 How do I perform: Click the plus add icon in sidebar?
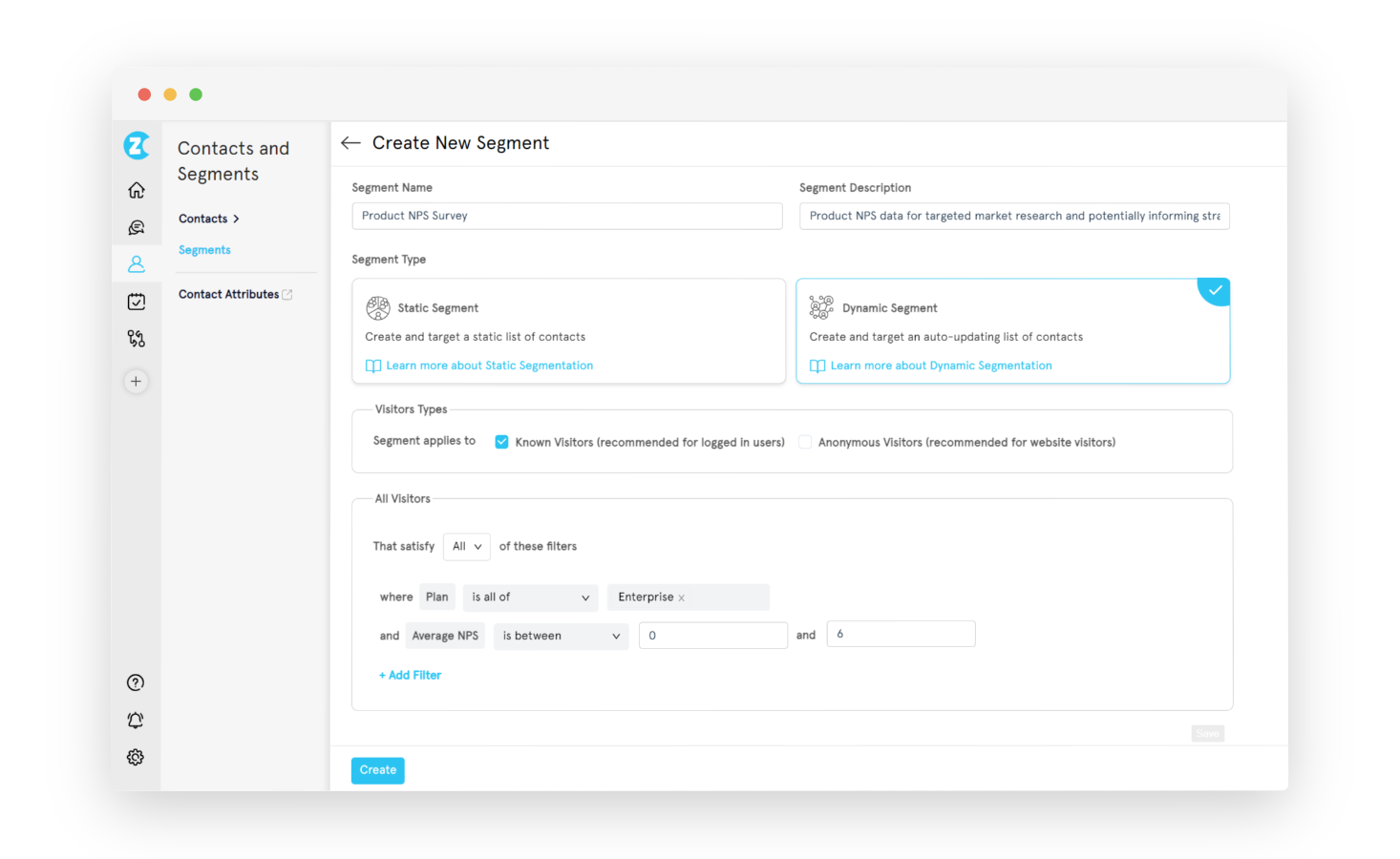point(137,382)
